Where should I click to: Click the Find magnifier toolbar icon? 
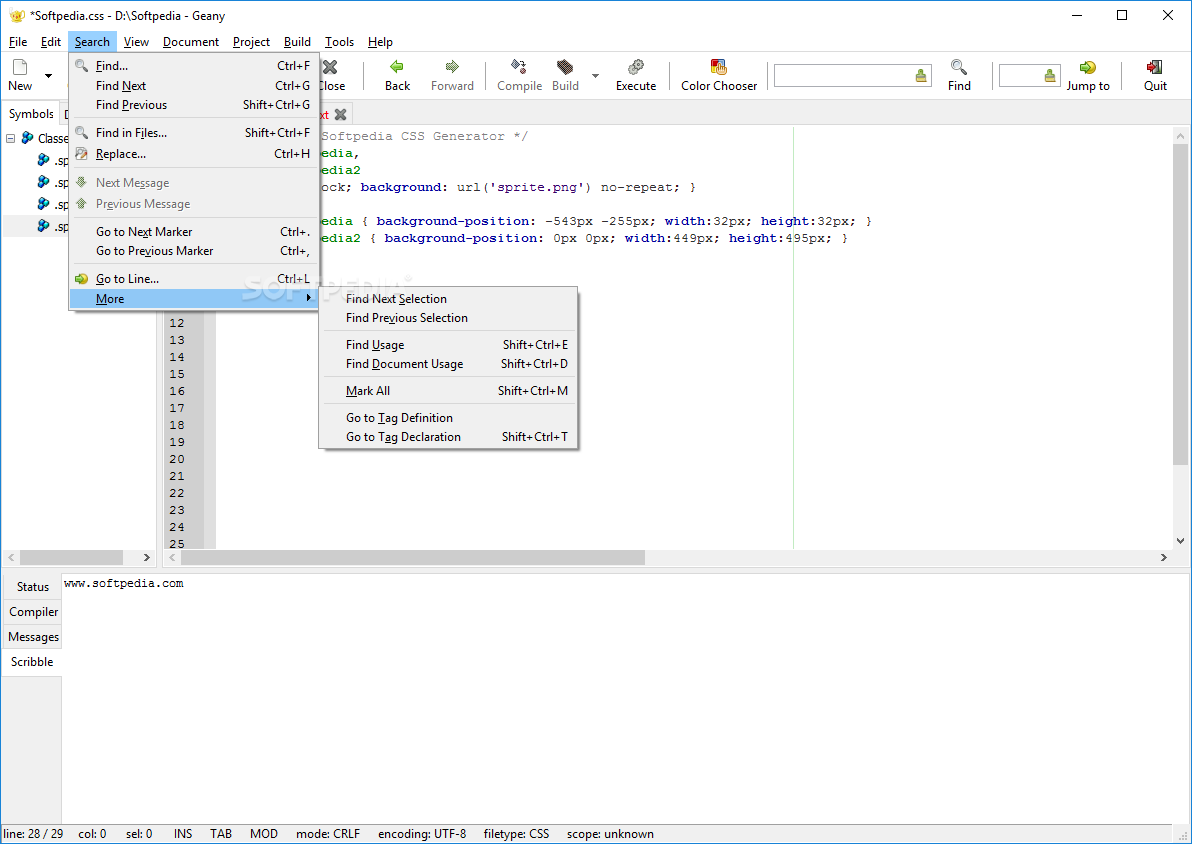(x=959, y=68)
